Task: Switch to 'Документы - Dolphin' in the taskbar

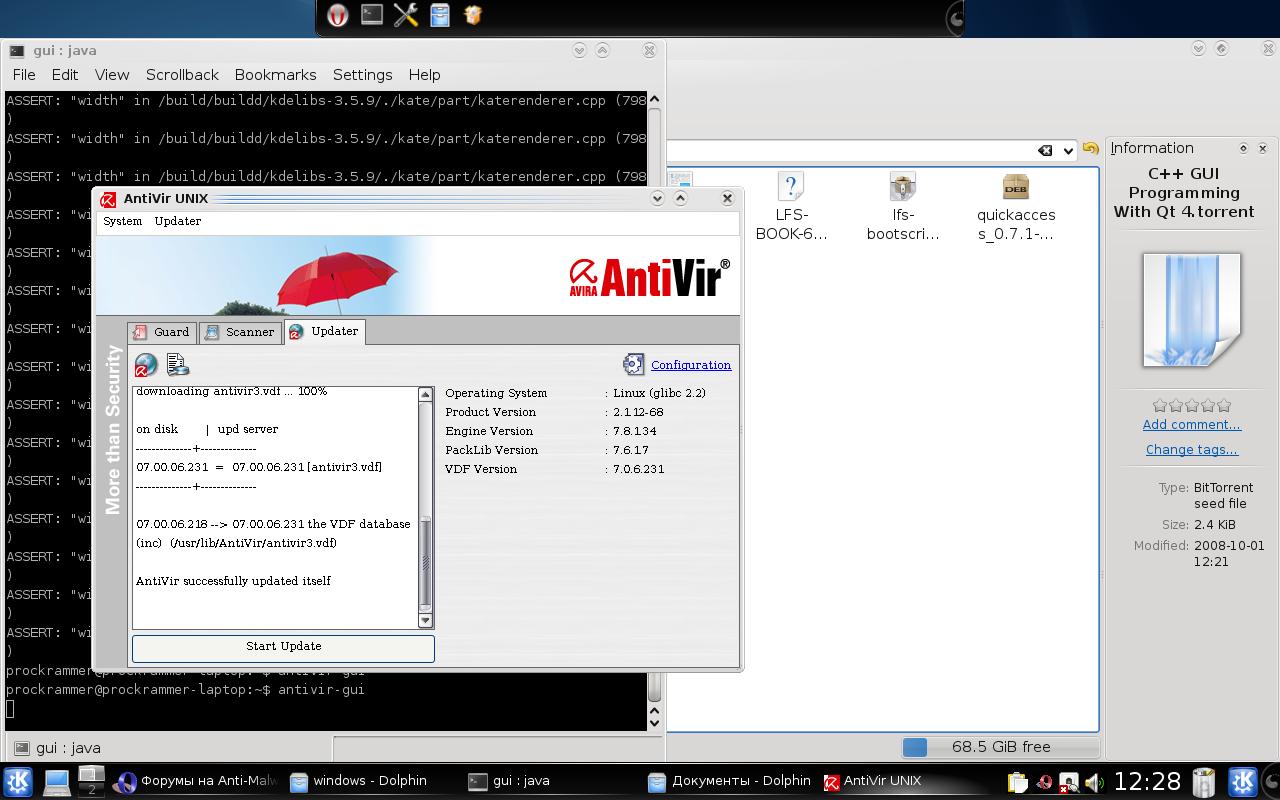Action: click(730, 781)
